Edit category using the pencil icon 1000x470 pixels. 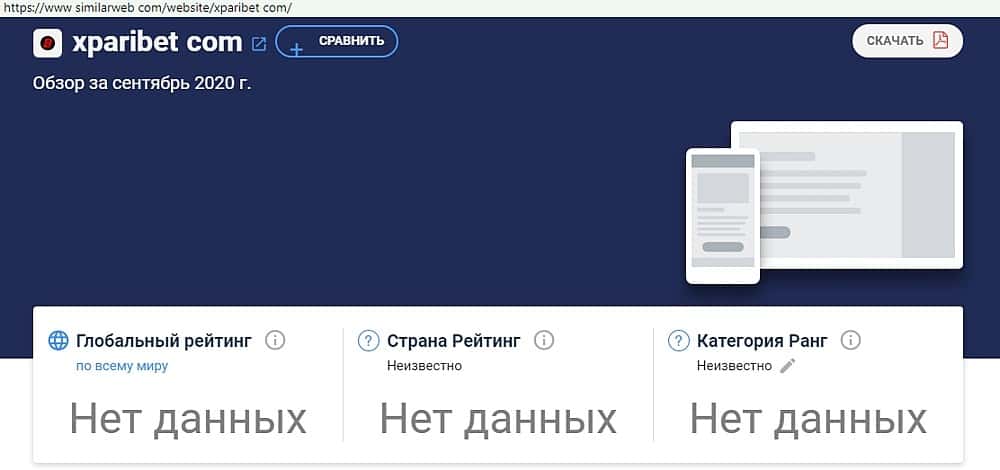(x=788, y=366)
